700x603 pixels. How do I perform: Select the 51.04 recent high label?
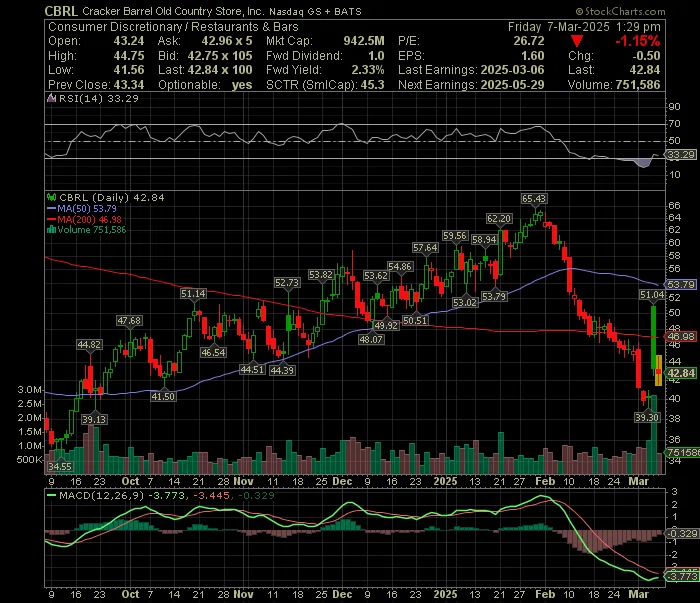click(x=652, y=295)
